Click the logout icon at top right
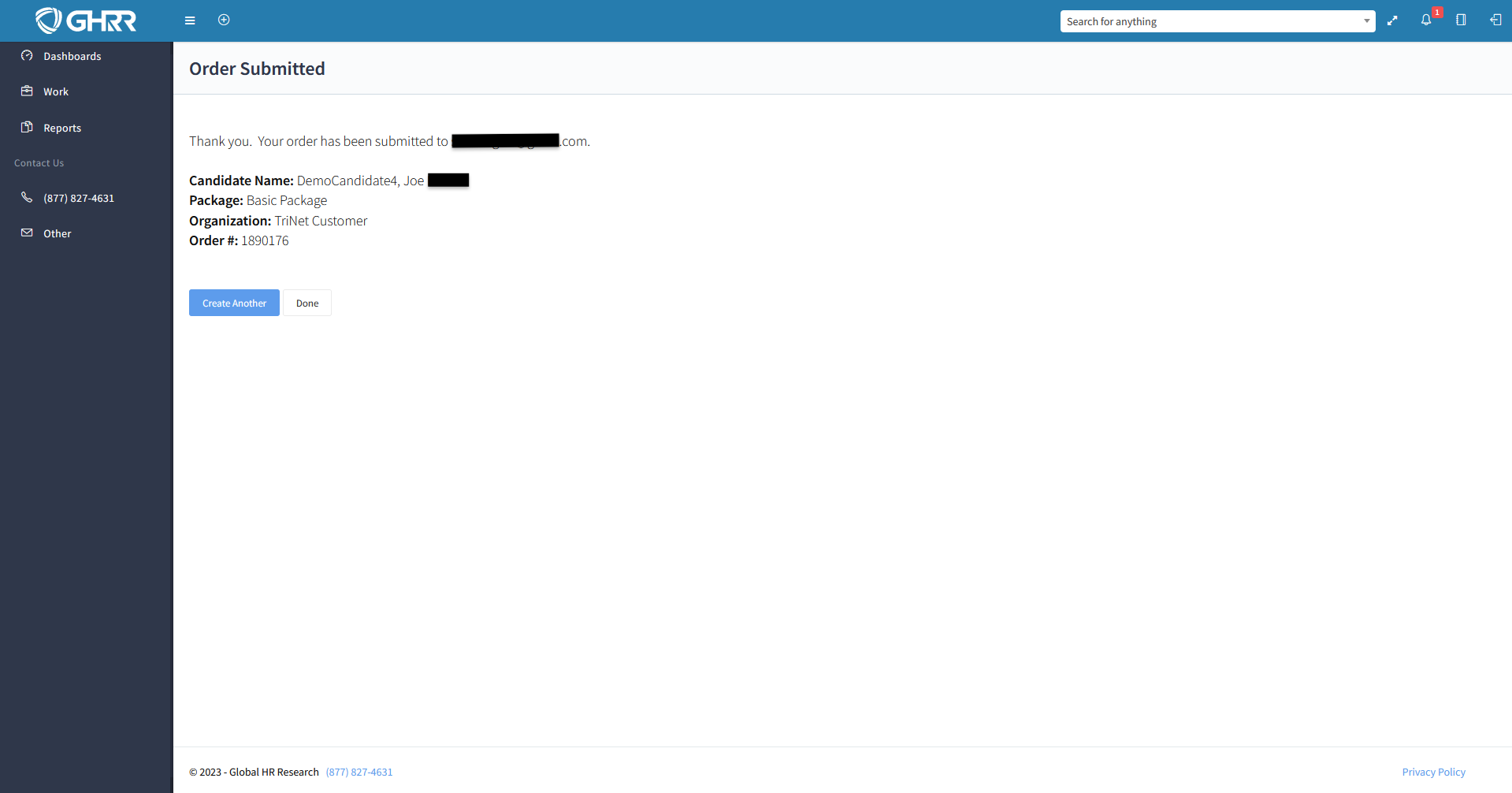The image size is (1512, 793). click(1495, 20)
